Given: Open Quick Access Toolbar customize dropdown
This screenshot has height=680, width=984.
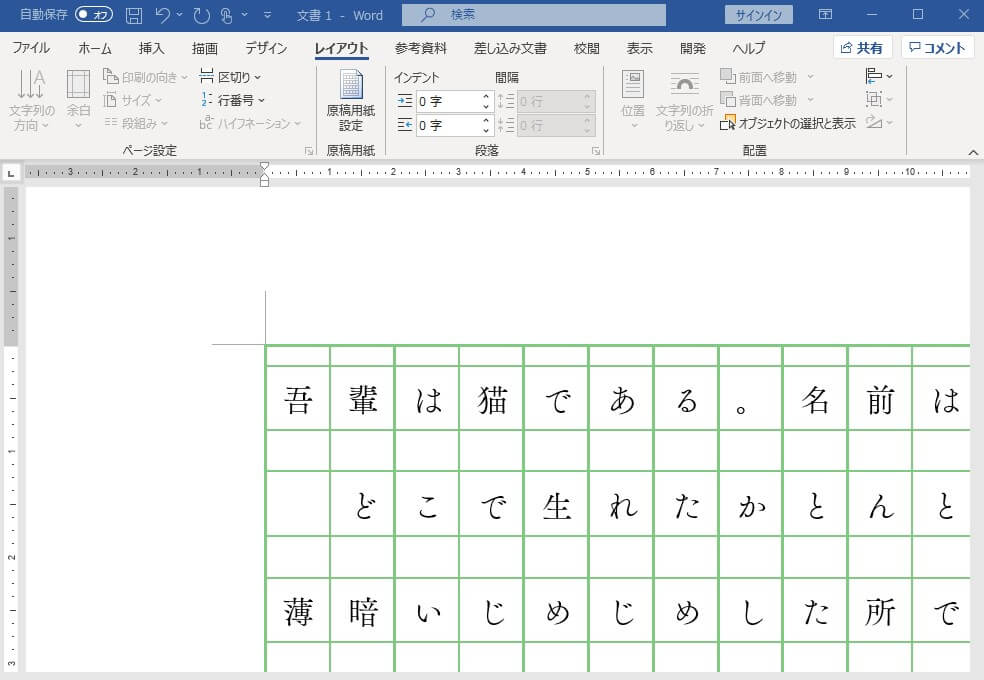Looking at the screenshot, I should tap(267, 14).
